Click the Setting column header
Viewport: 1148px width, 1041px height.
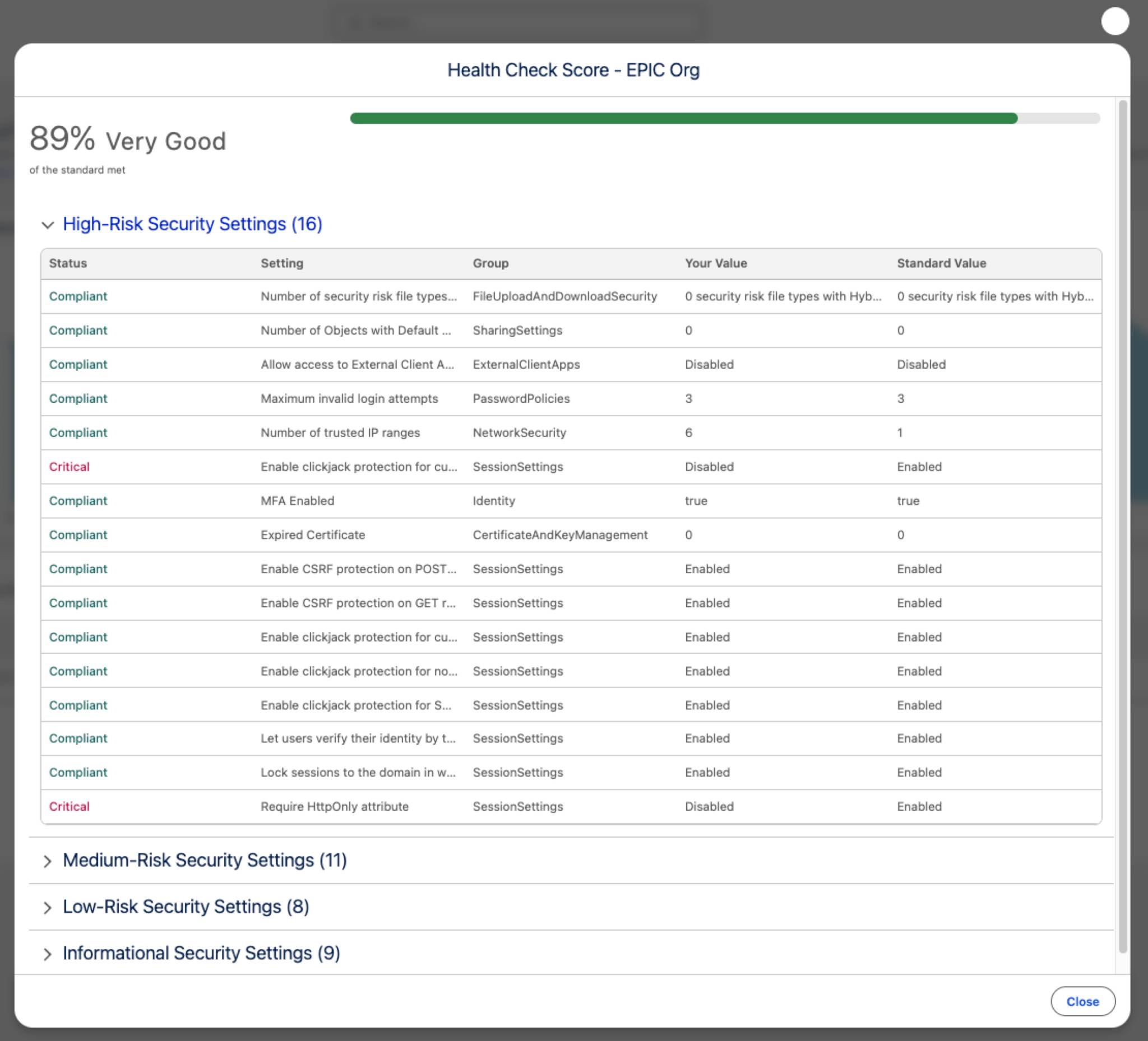[282, 263]
